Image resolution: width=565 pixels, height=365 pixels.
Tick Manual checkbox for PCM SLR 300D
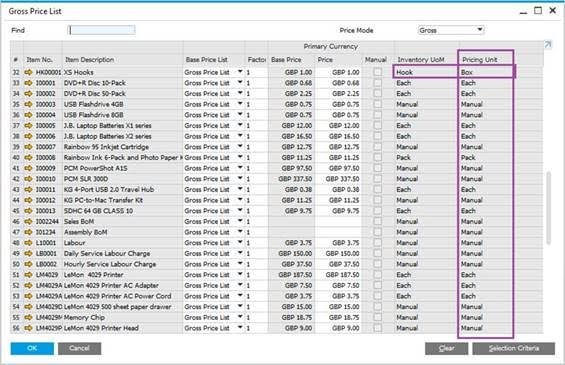point(377,179)
